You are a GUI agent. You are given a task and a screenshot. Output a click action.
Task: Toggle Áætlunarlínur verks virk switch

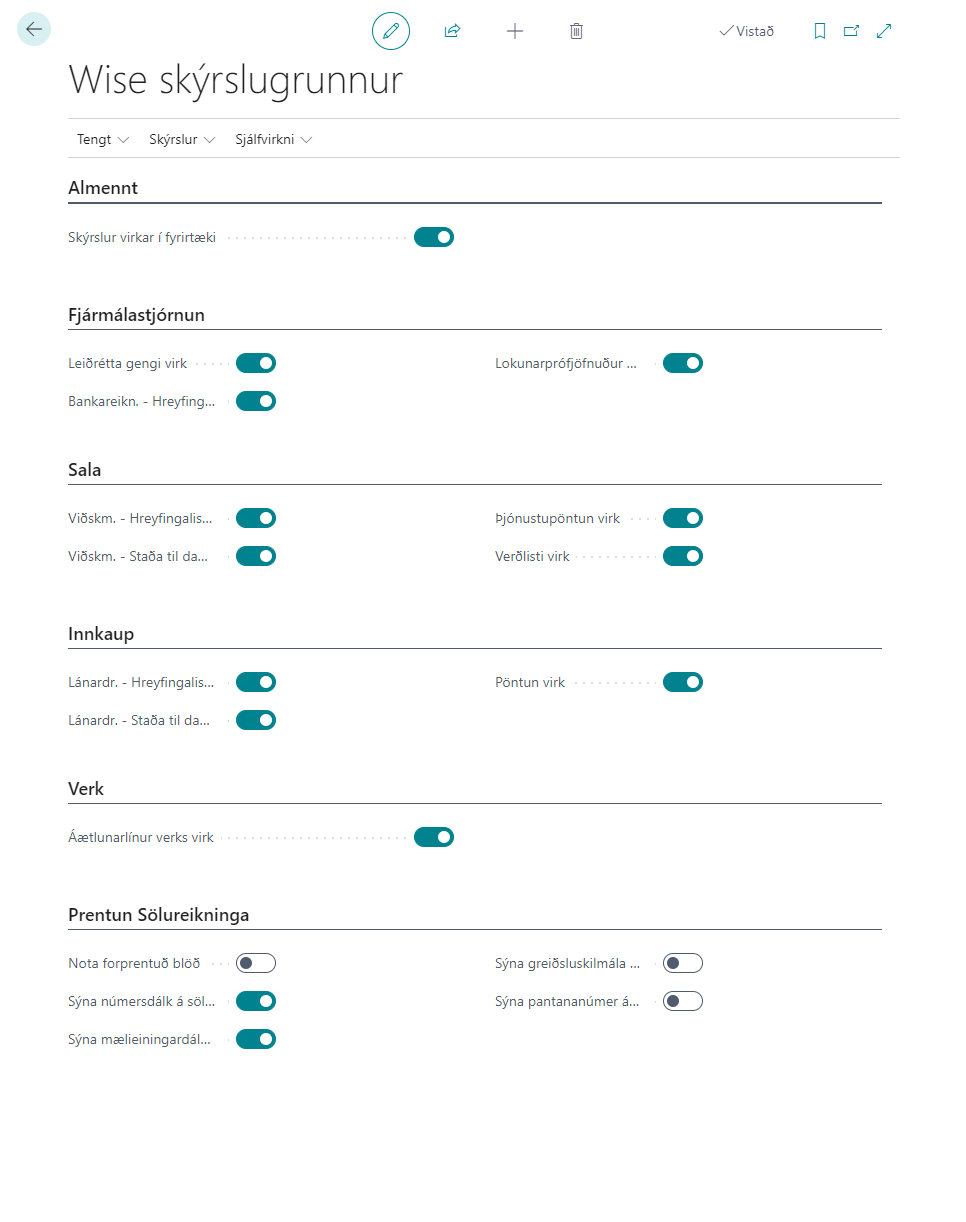[434, 837]
